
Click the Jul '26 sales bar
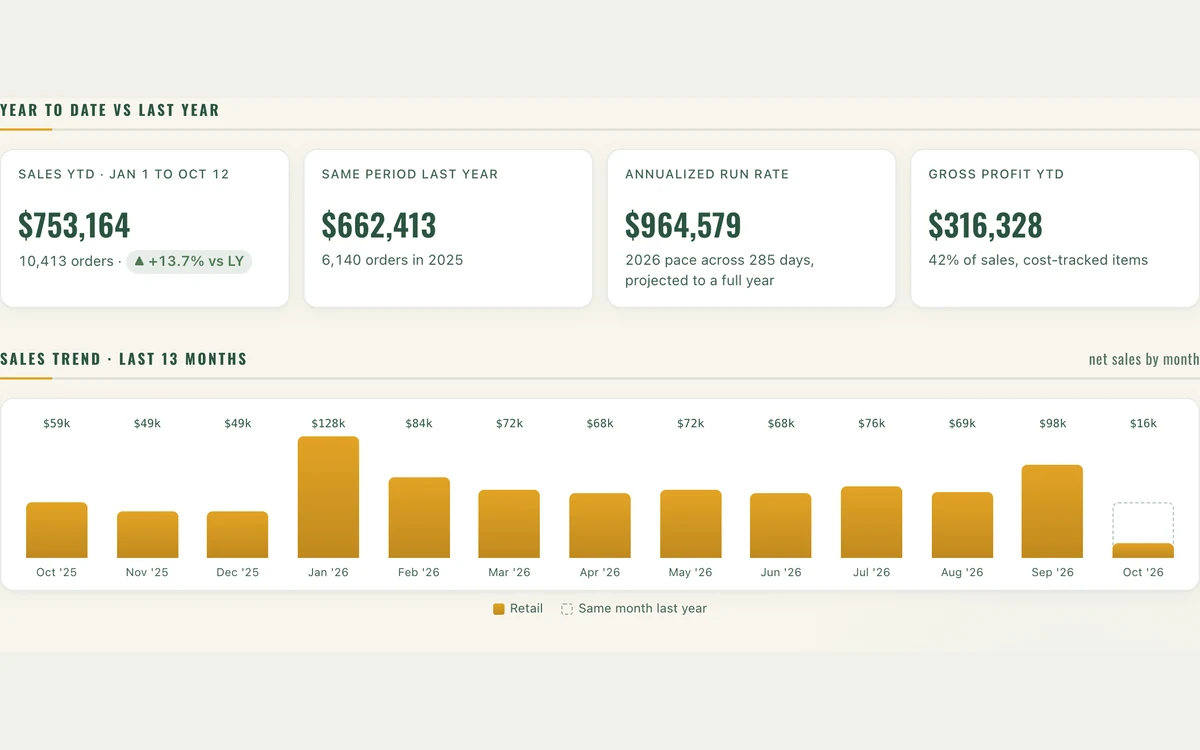pyautogui.click(x=871, y=522)
